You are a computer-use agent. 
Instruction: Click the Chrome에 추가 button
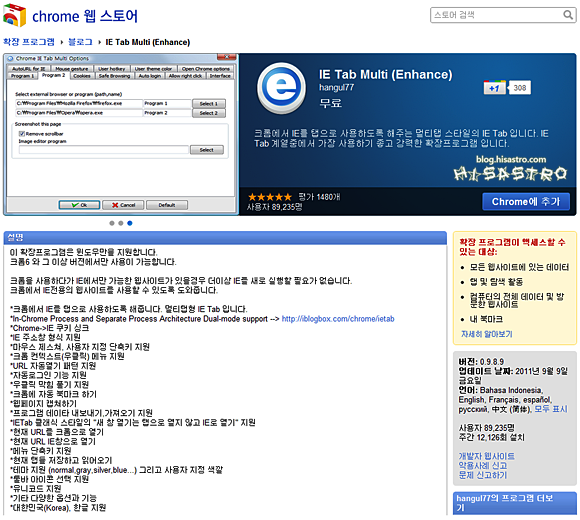(x=526, y=202)
